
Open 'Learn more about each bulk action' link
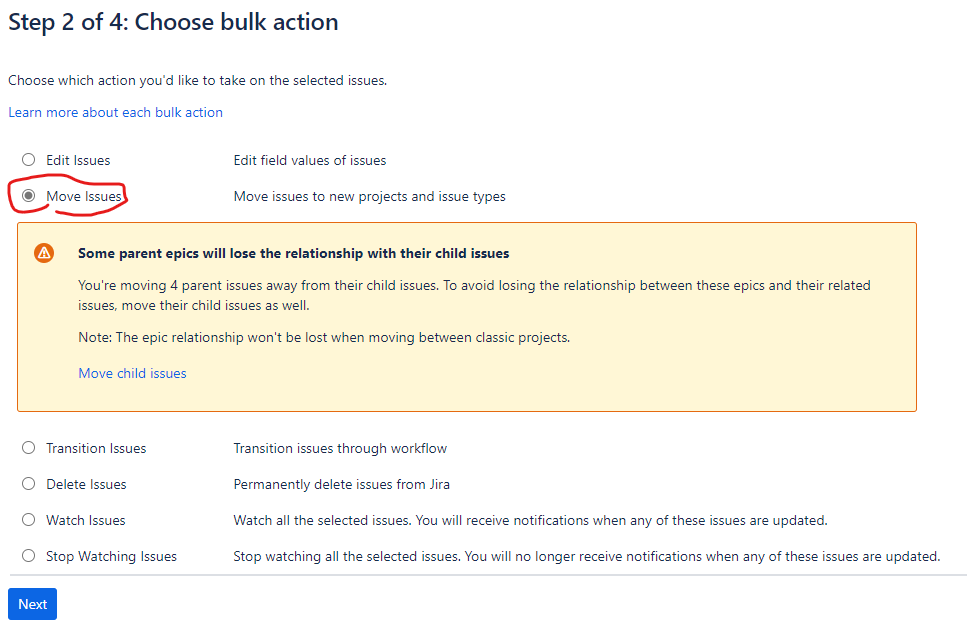[116, 112]
